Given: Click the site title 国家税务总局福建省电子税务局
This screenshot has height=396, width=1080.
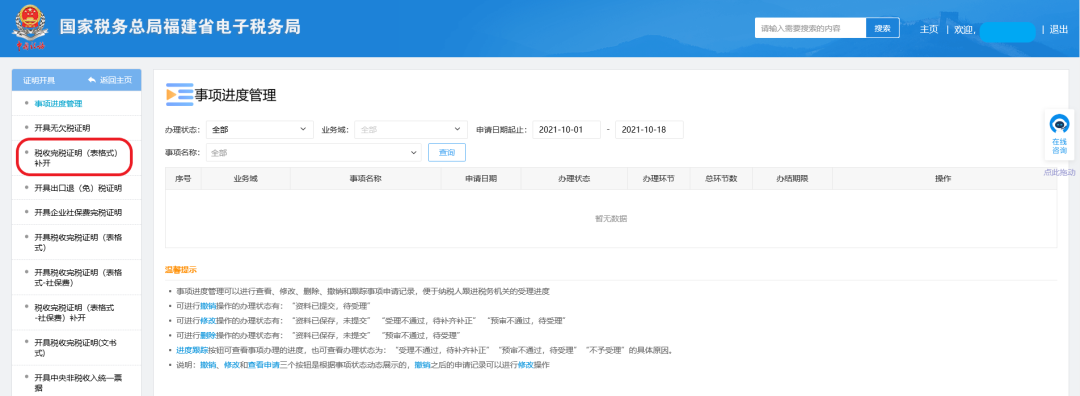Looking at the screenshot, I should point(180,27).
